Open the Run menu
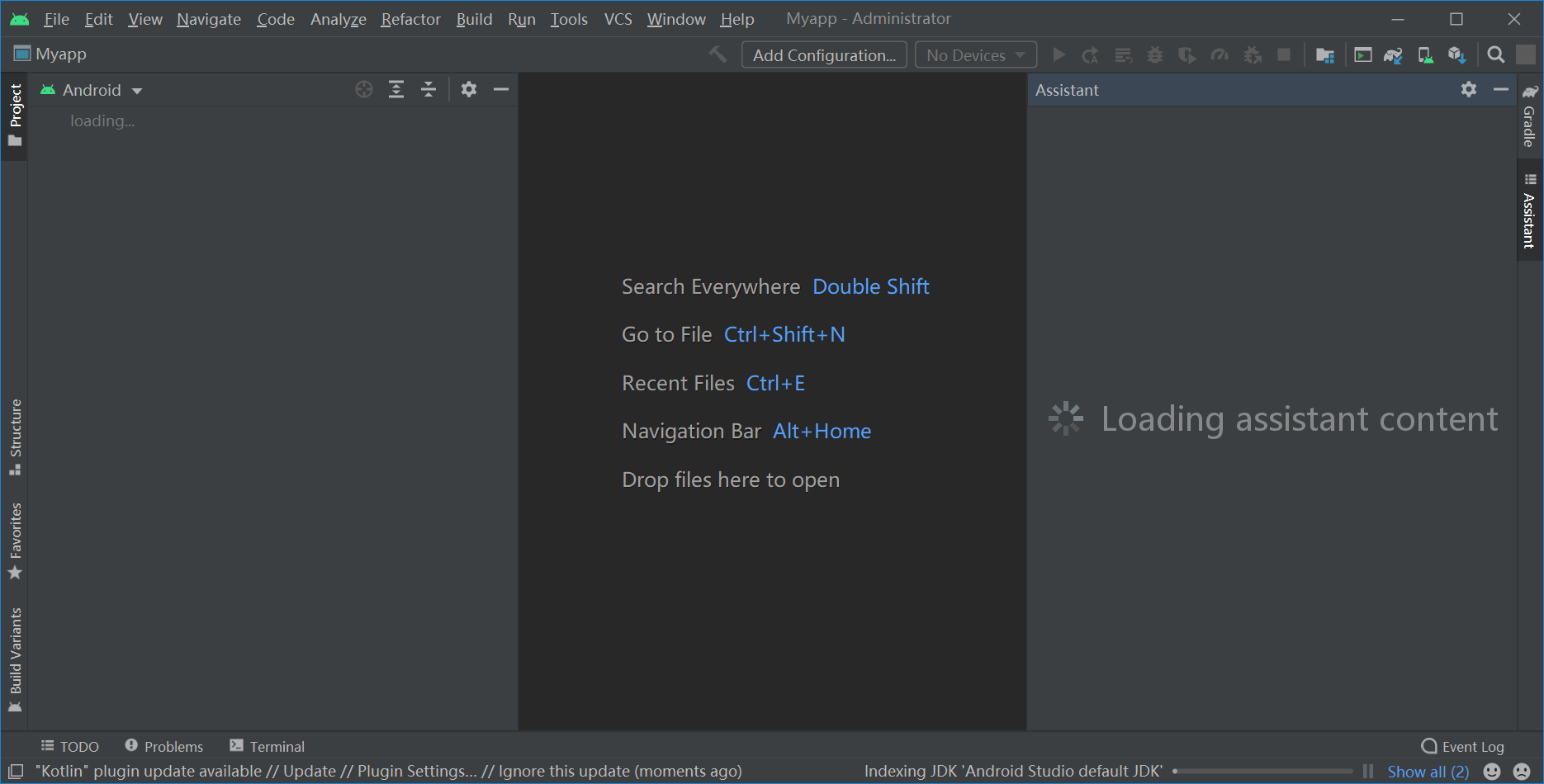1544x784 pixels. (x=522, y=19)
